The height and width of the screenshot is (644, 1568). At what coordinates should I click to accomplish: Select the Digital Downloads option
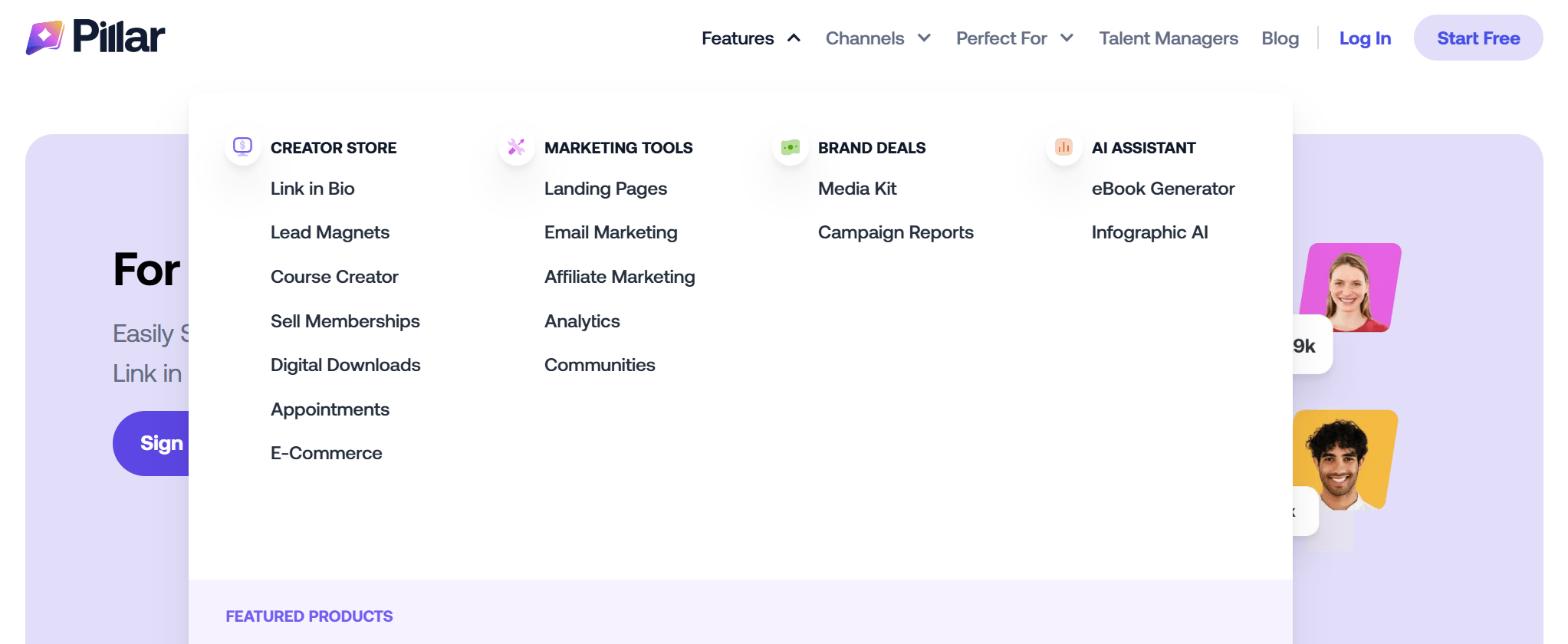(x=345, y=365)
